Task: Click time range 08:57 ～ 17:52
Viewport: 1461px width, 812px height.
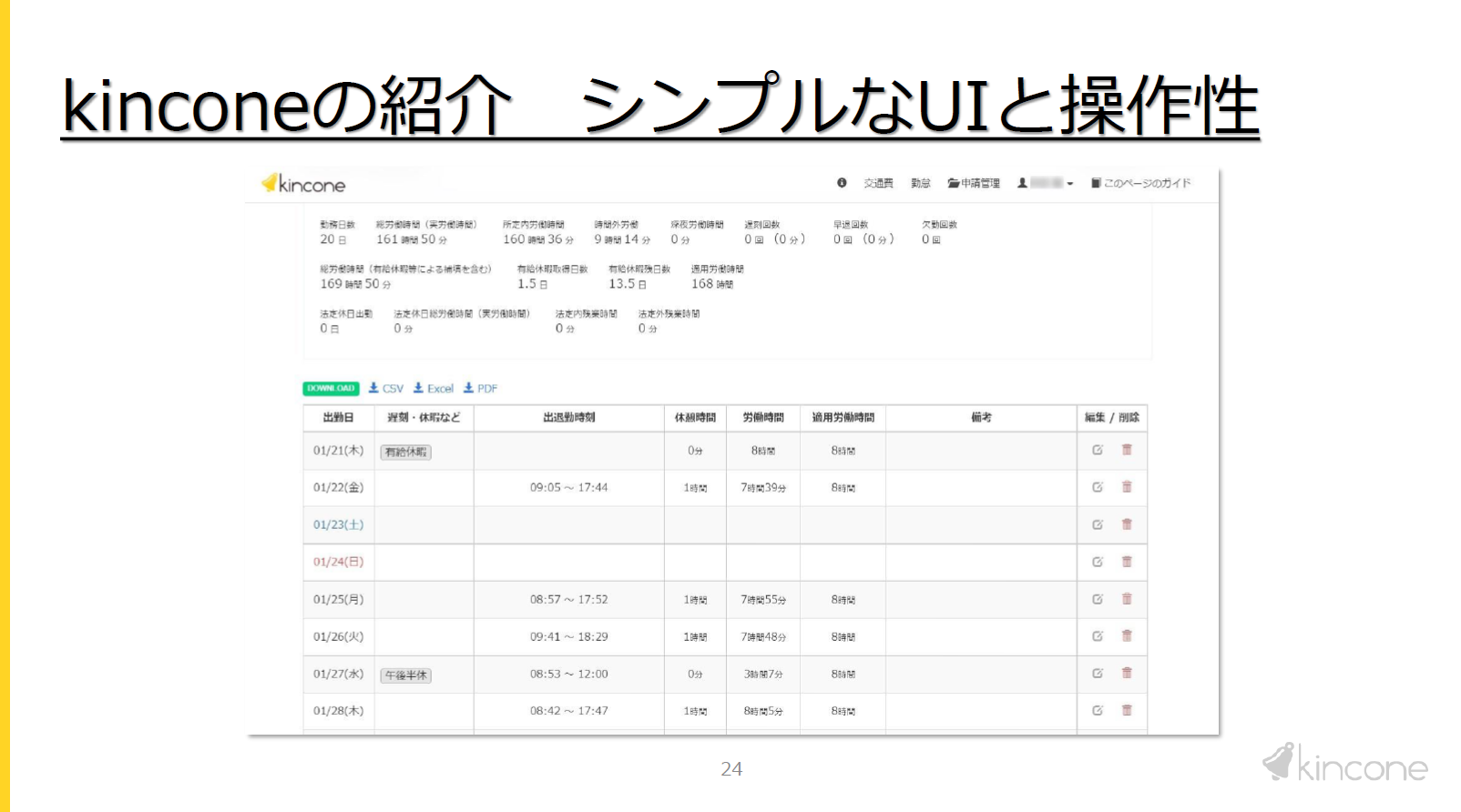Action: (x=569, y=600)
